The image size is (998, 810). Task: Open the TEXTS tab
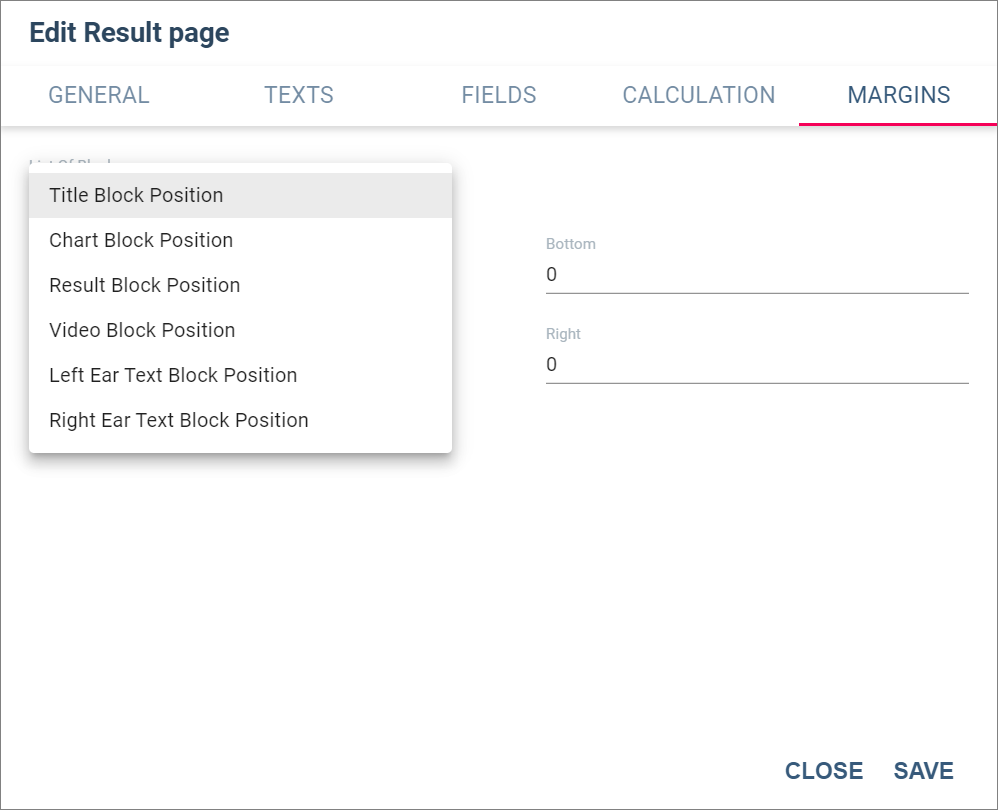coord(299,95)
